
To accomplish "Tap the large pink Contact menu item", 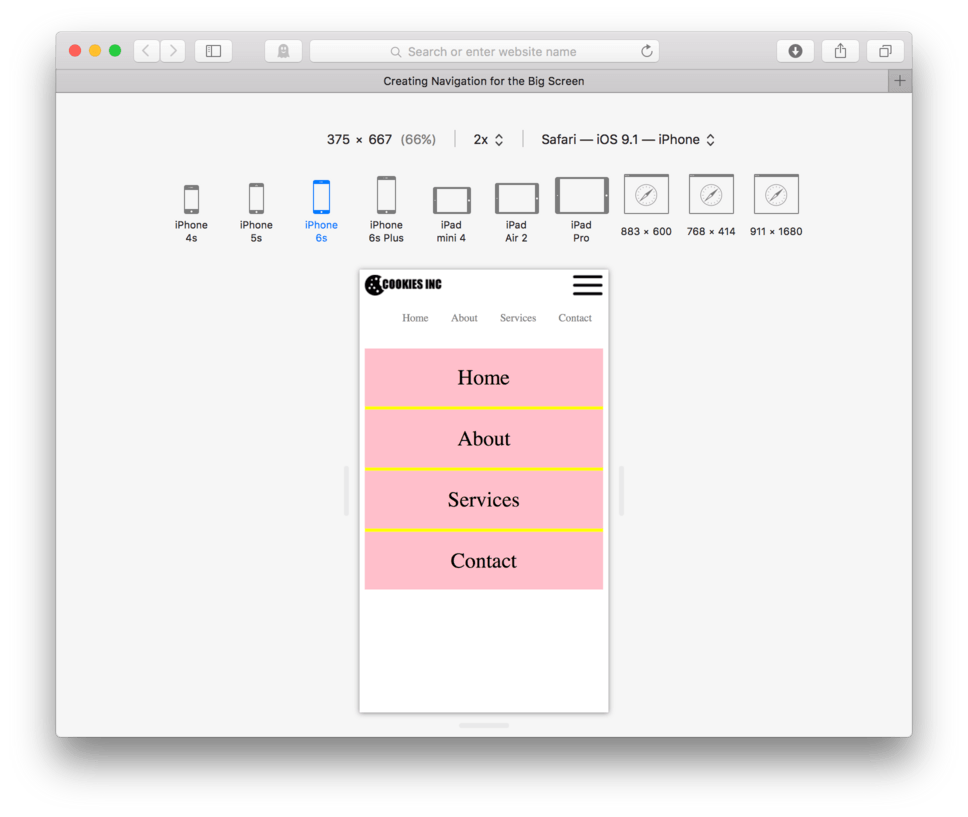I will coord(483,561).
